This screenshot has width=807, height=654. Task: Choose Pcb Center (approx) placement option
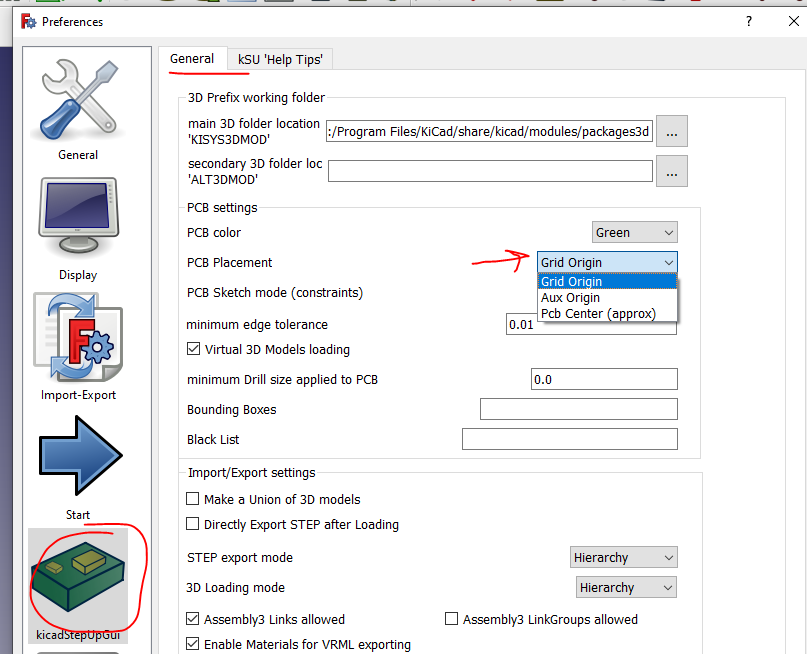[607, 313]
